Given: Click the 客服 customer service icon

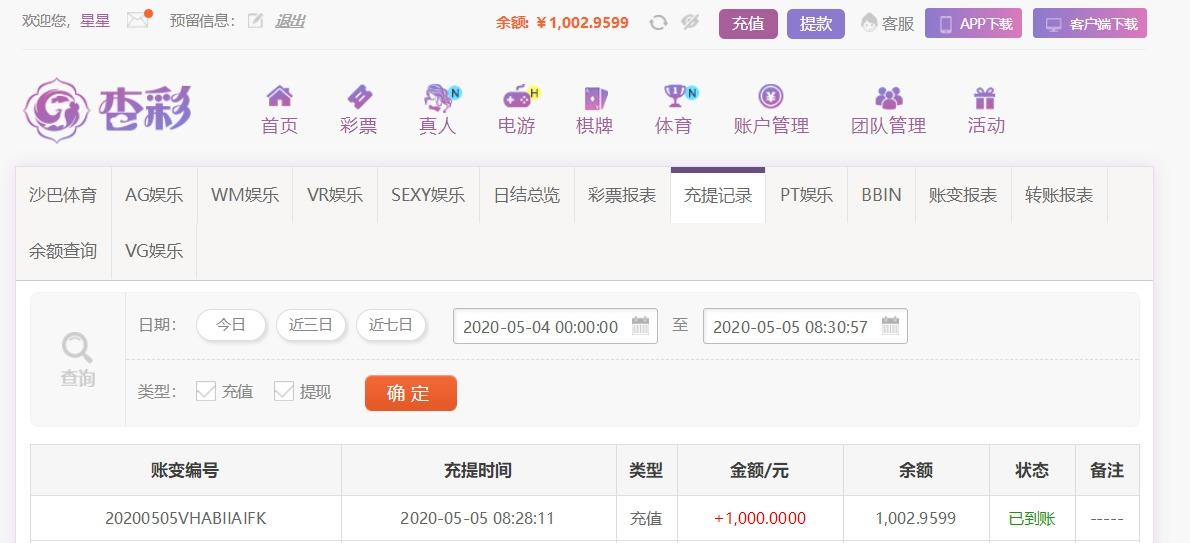Looking at the screenshot, I should click(869, 24).
